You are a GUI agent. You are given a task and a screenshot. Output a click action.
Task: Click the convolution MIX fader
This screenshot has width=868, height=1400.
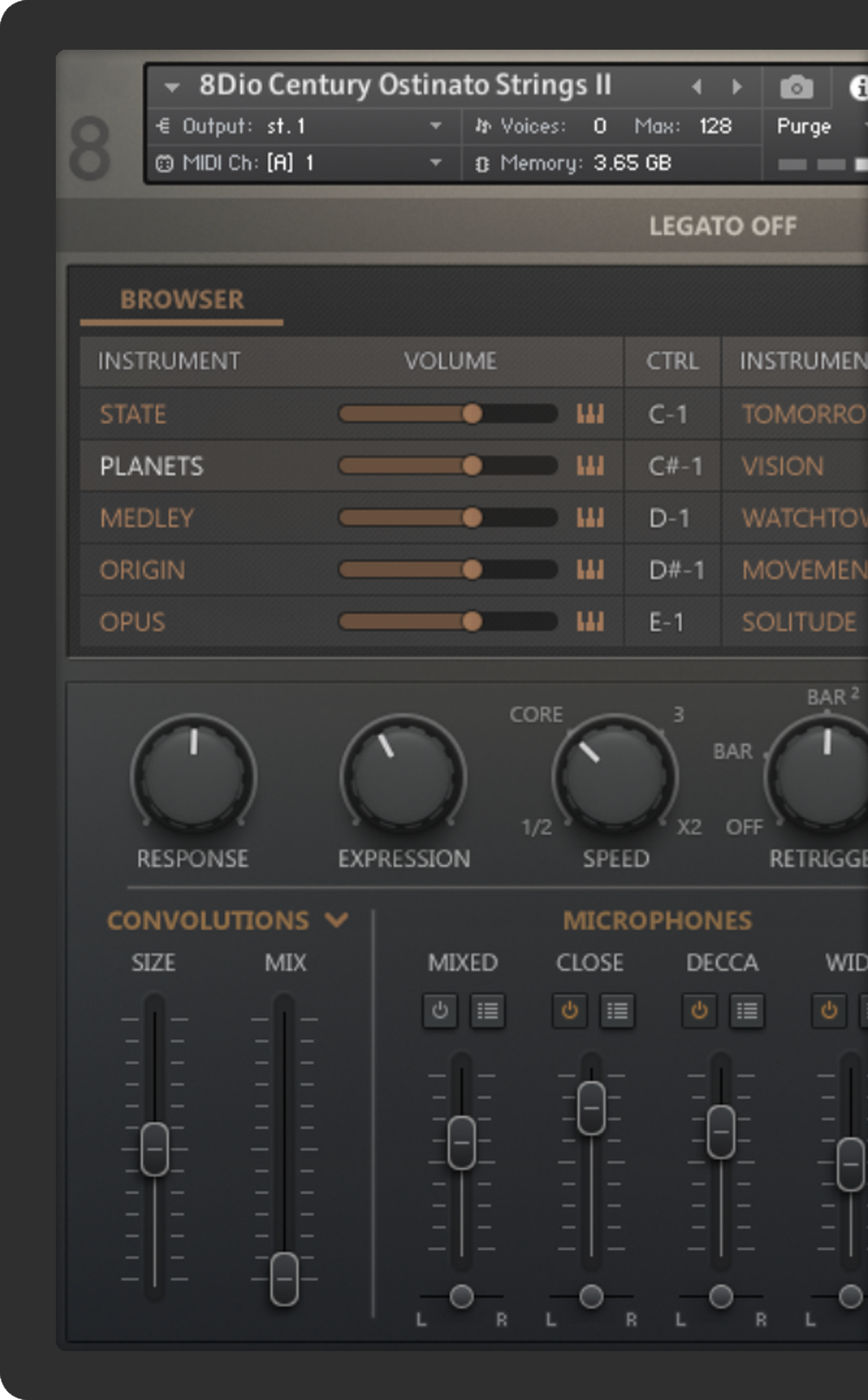click(284, 1278)
